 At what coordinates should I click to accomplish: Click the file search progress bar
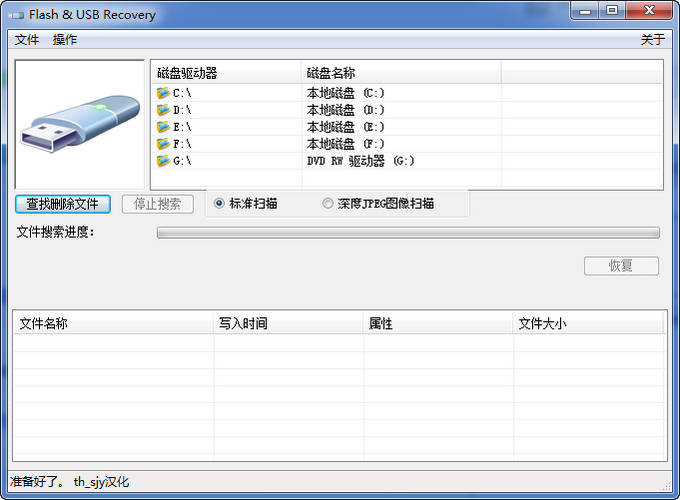(x=408, y=232)
